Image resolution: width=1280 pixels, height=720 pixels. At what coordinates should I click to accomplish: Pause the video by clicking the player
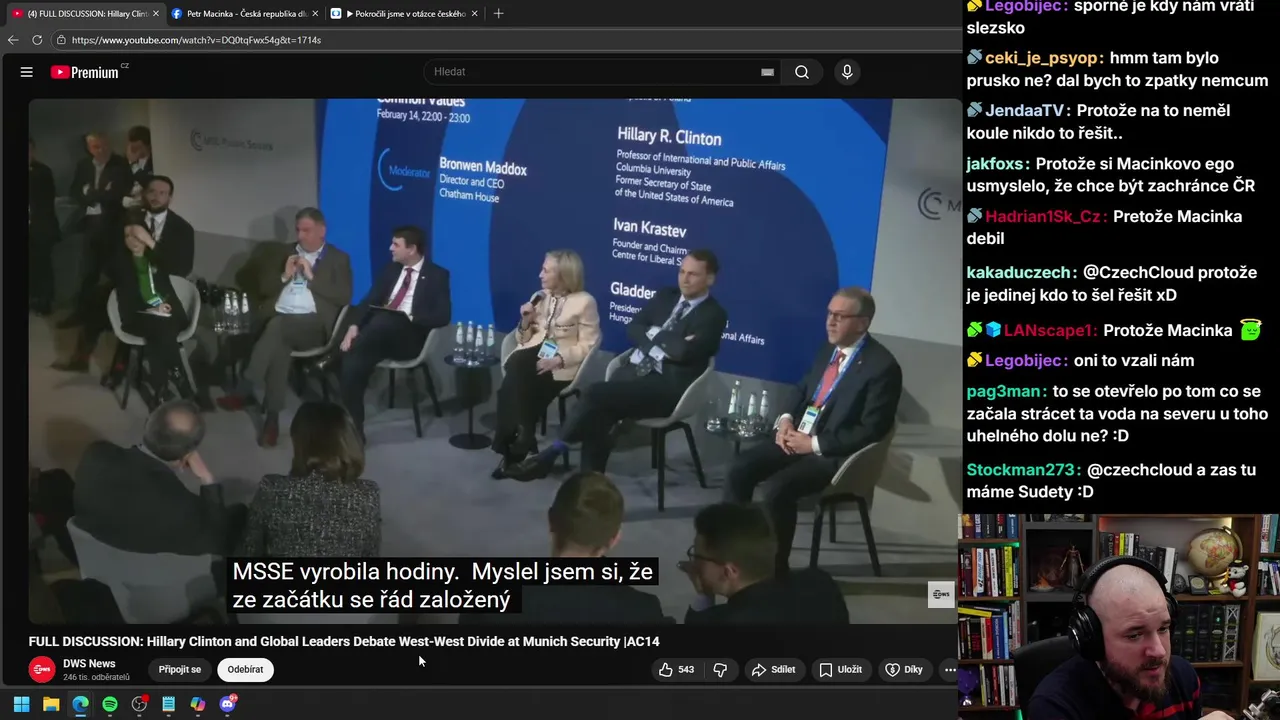[494, 360]
